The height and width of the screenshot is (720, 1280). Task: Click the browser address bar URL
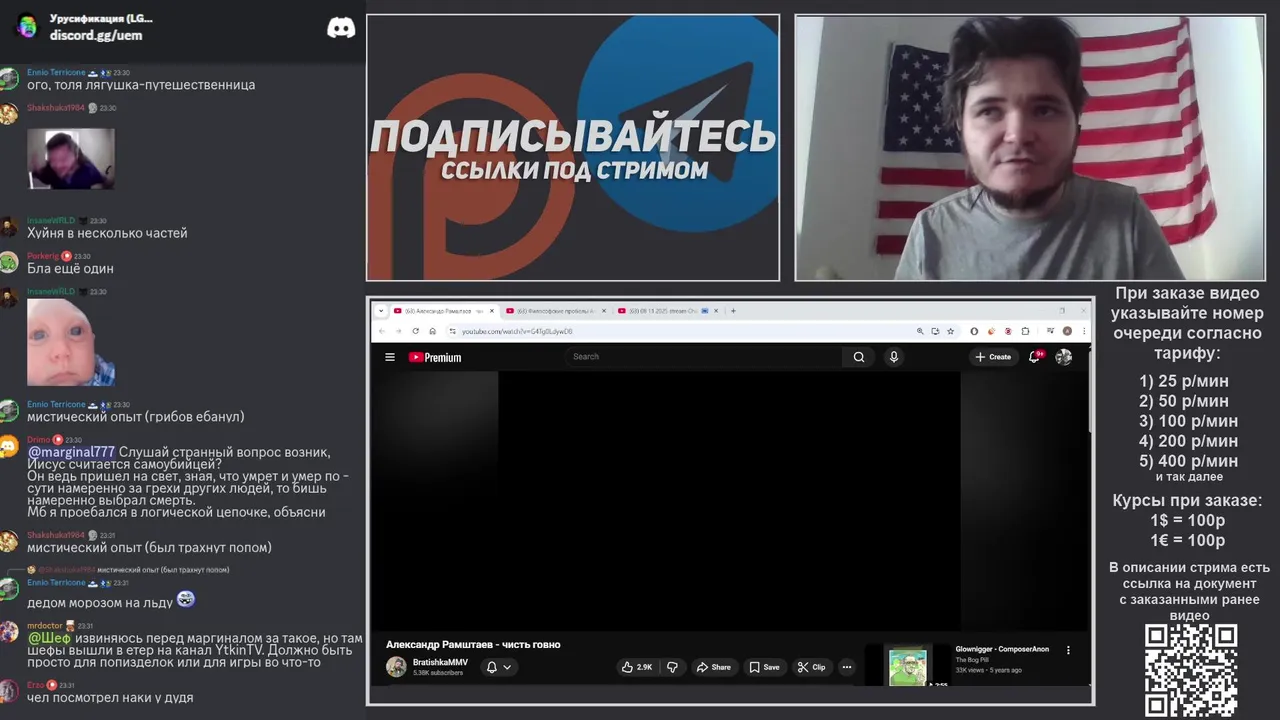click(x=517, y=331)
